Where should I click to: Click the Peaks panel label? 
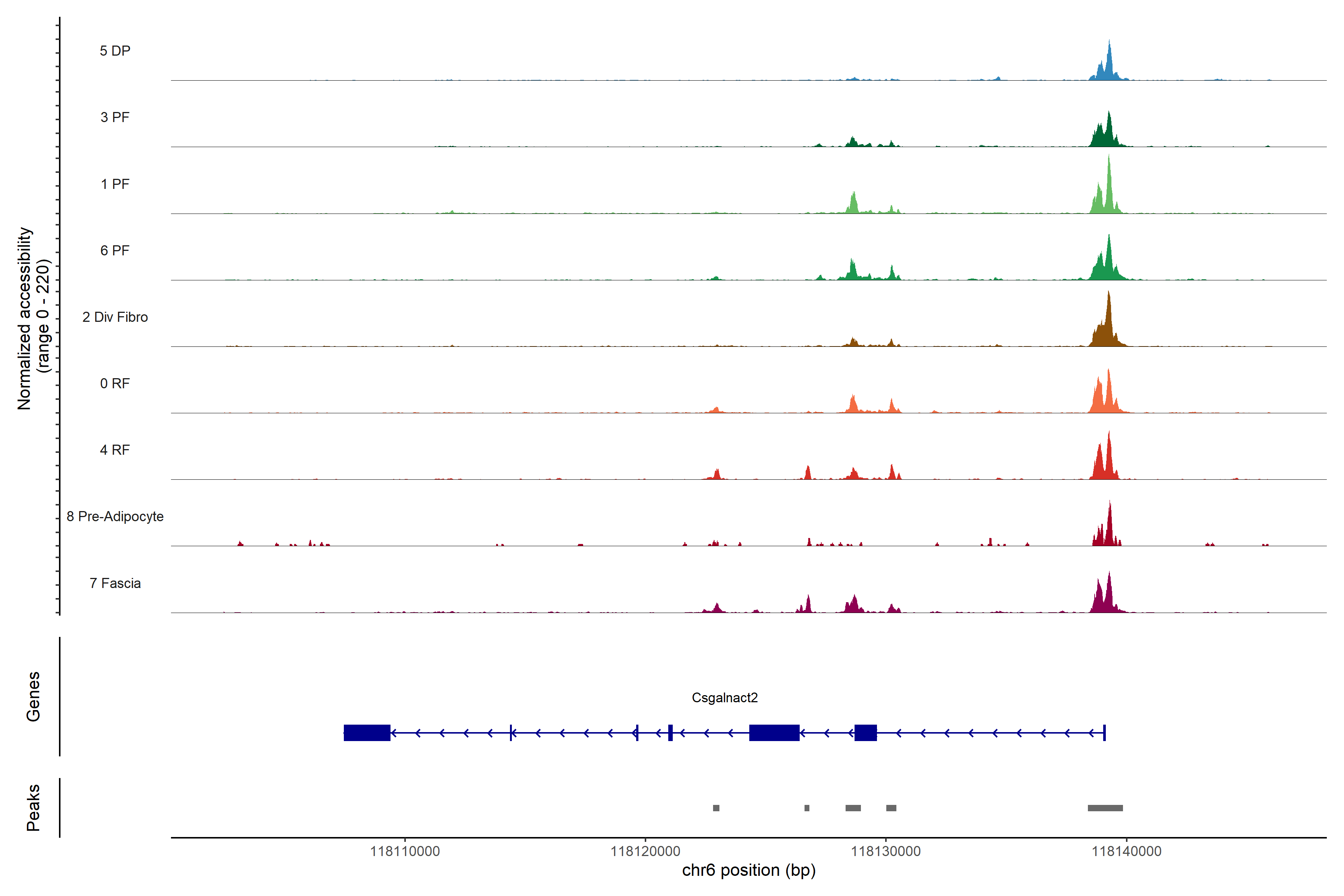click(33, 808)
